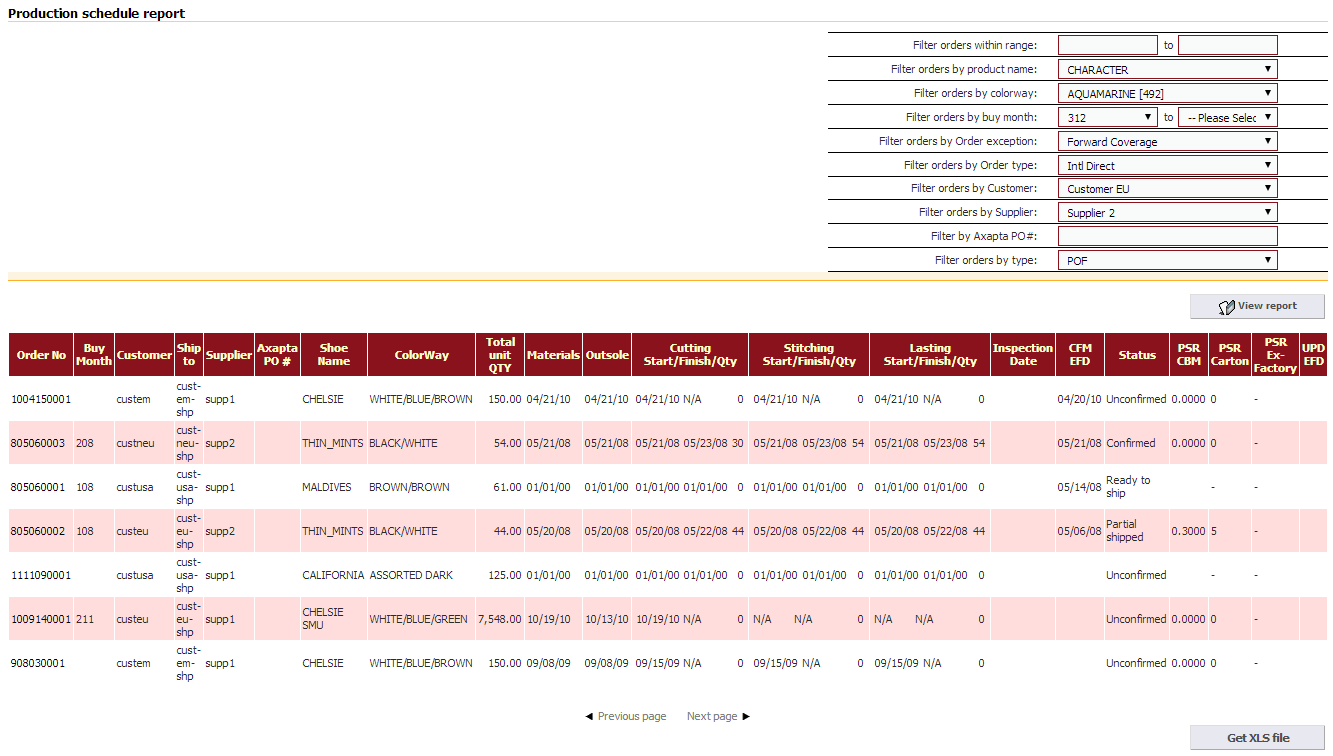The width and height of the screenshot is (1333, 756).
Task: Focus the range end input field
Action: (x=1228, y=45)
